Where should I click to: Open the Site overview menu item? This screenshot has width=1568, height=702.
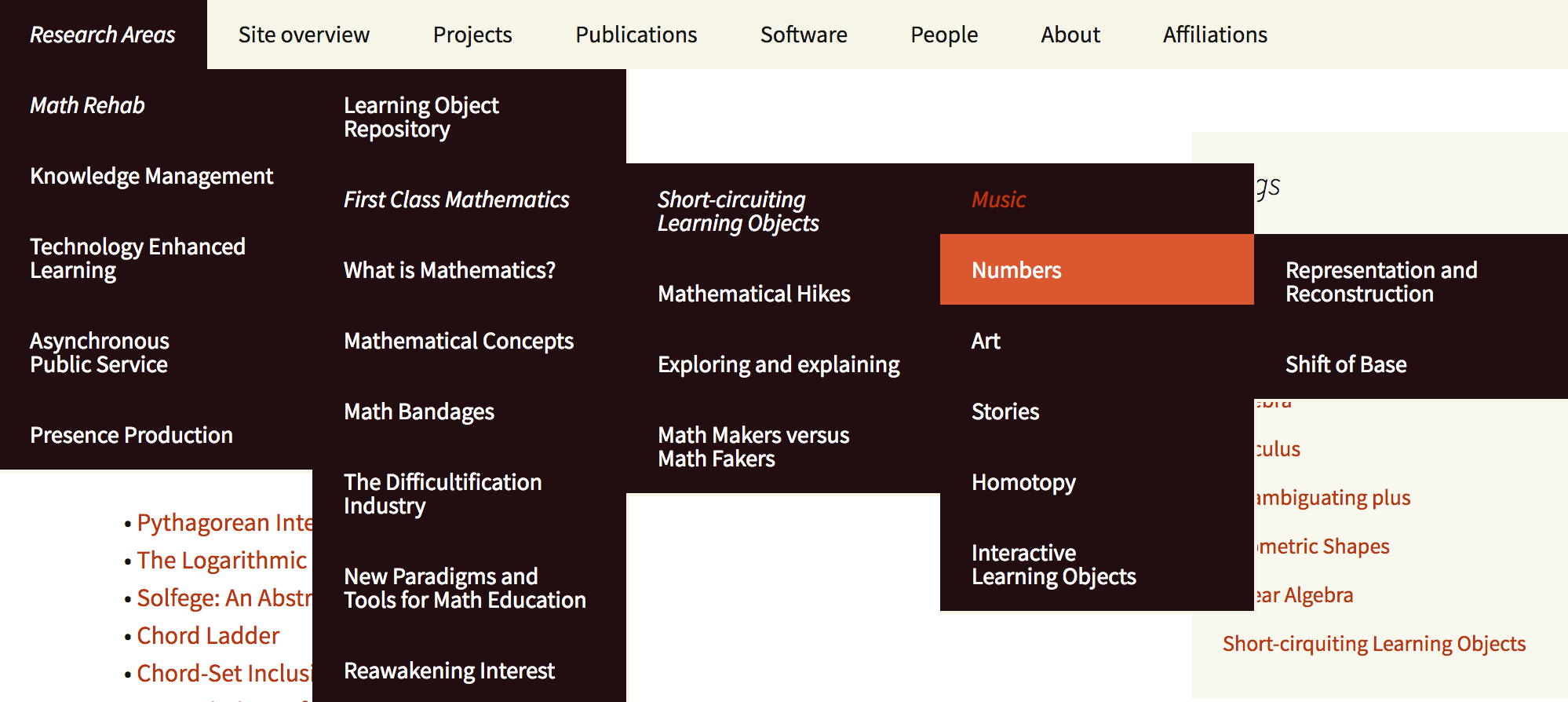pyautogui.click(x=304, y=35)
